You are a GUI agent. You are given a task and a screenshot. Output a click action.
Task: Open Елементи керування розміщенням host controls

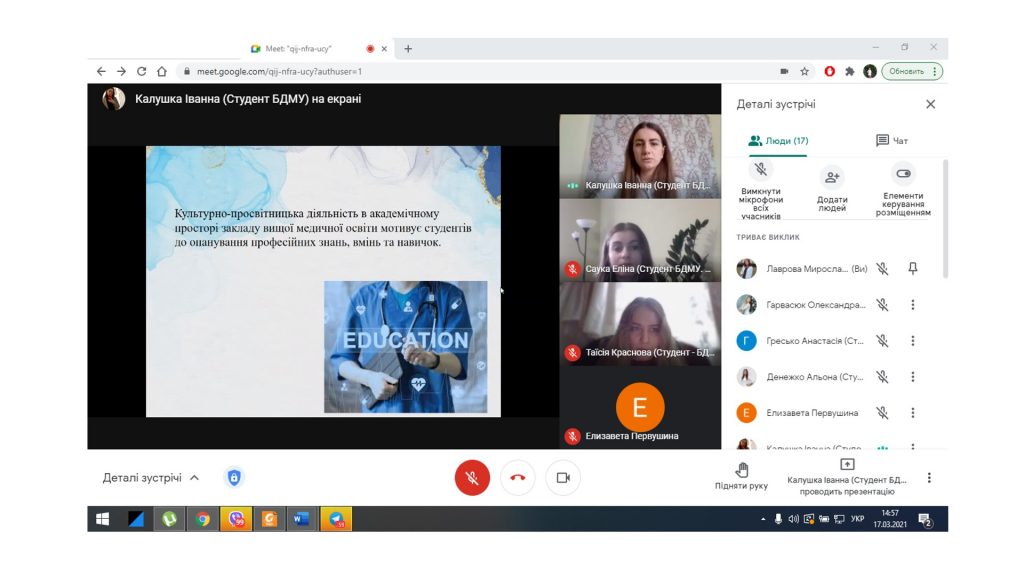[x=903, y=191]
